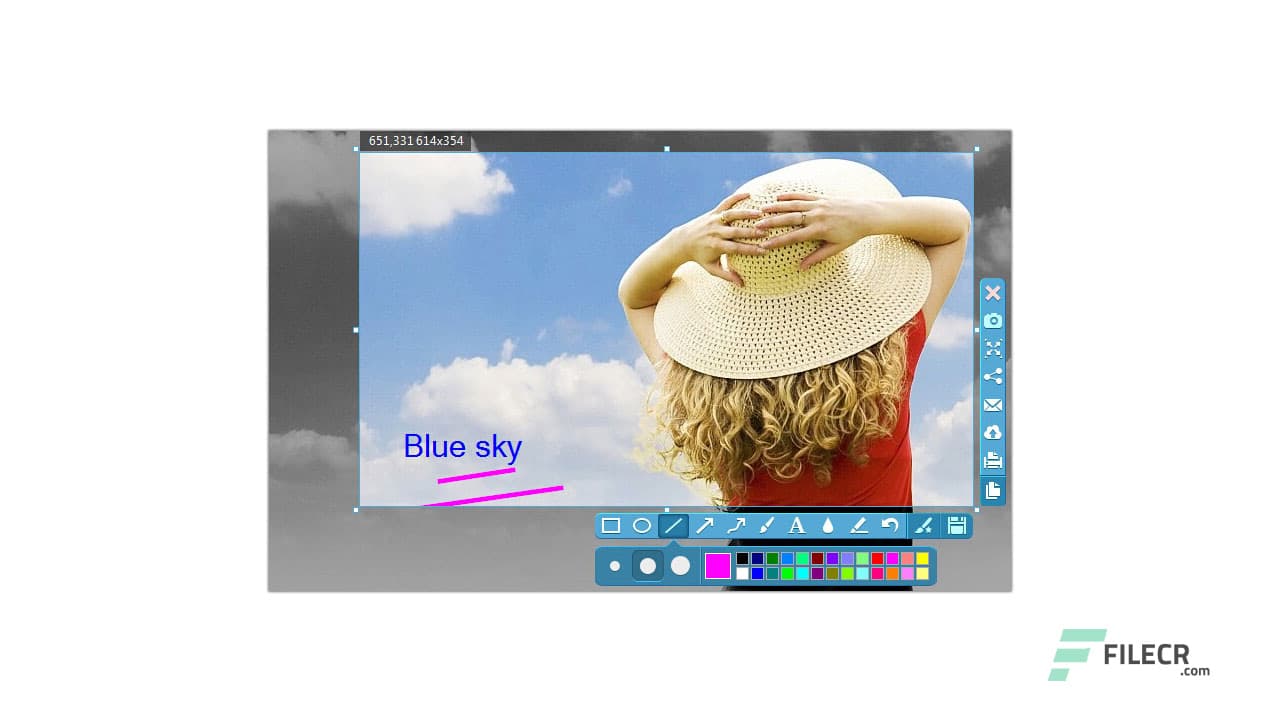
Task: Keep the Line tool selected
Action: 673,525
